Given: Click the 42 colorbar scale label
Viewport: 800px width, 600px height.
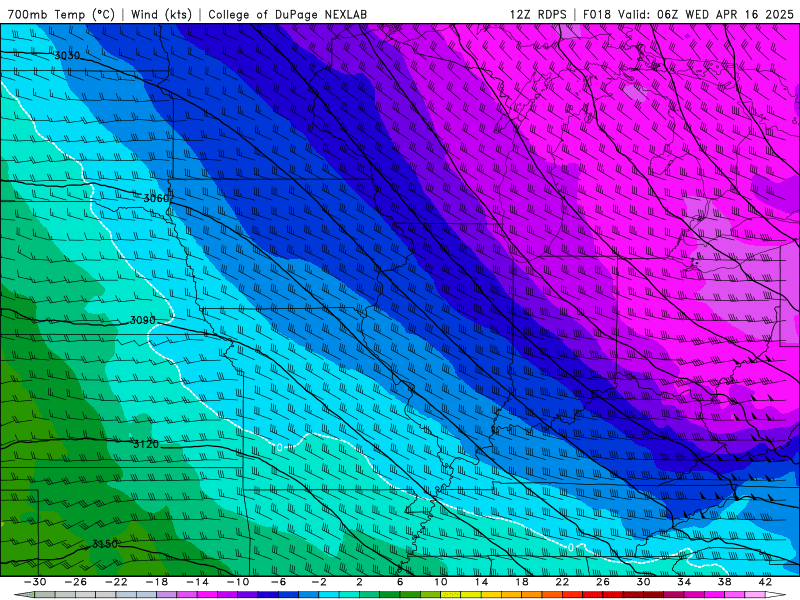Looking at the screenshot, I should [x=765, y=582].
